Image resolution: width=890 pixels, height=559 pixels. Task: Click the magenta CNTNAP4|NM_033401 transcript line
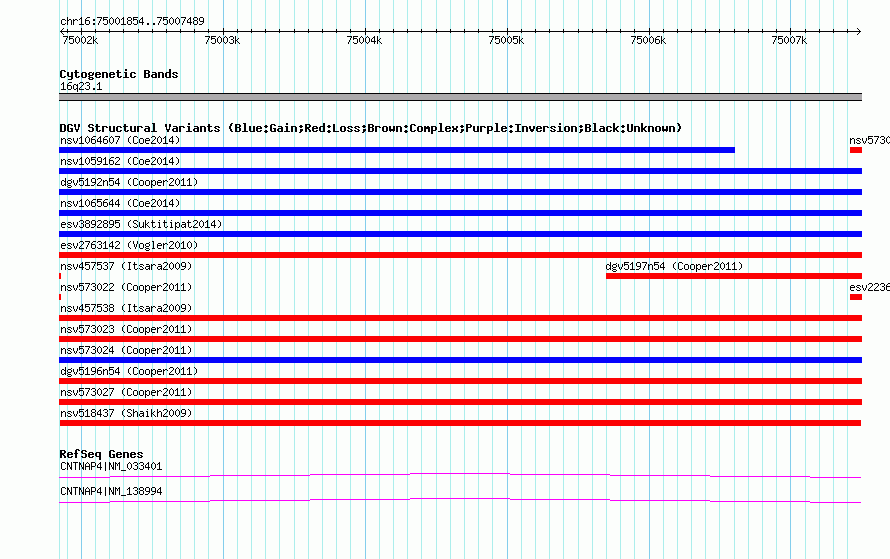coord(460,476)
